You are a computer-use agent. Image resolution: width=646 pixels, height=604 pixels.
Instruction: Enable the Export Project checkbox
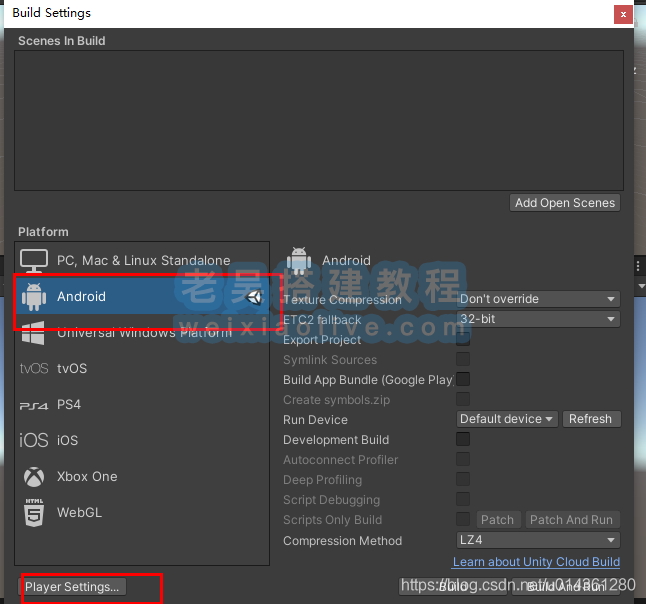463,340
